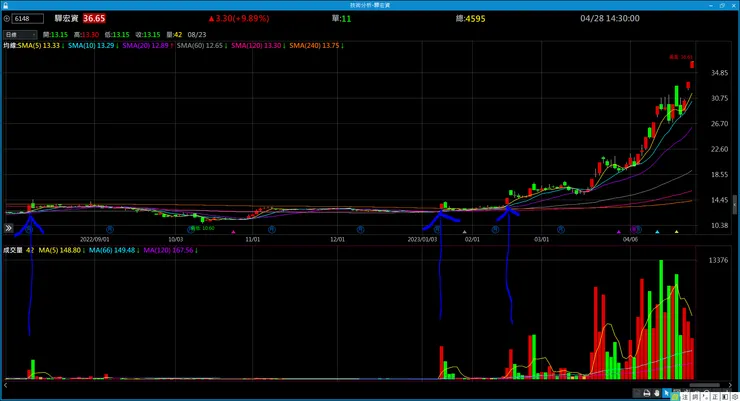Screen dimensions: 740x401
Task: Click the 注 input method button
Action: point(685,397)
